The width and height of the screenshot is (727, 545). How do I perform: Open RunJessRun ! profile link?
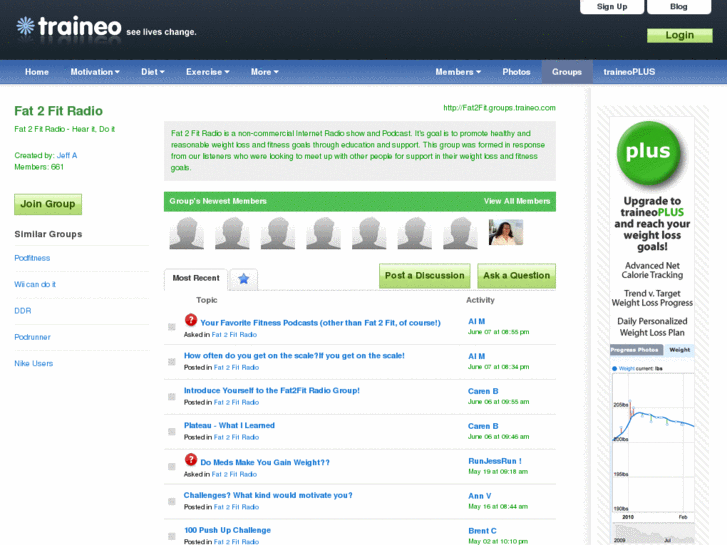click(x=495, y=461)
